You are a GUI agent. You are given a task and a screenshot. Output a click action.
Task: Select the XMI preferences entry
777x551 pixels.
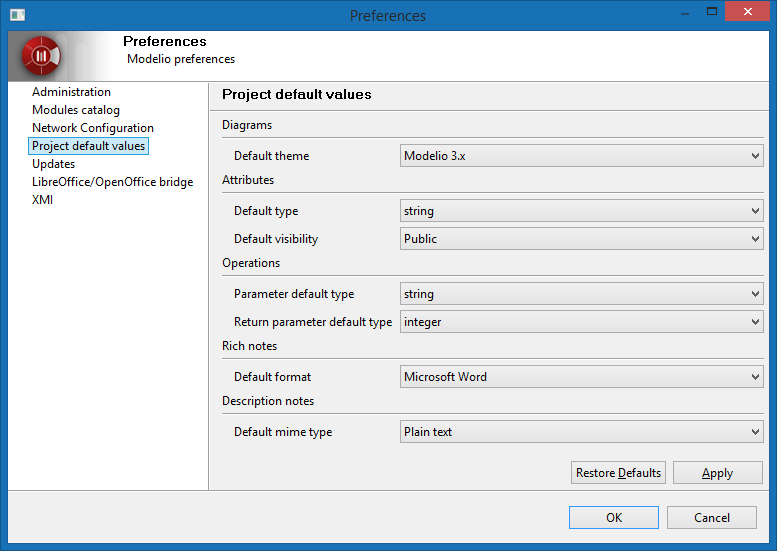click(42, 200)
